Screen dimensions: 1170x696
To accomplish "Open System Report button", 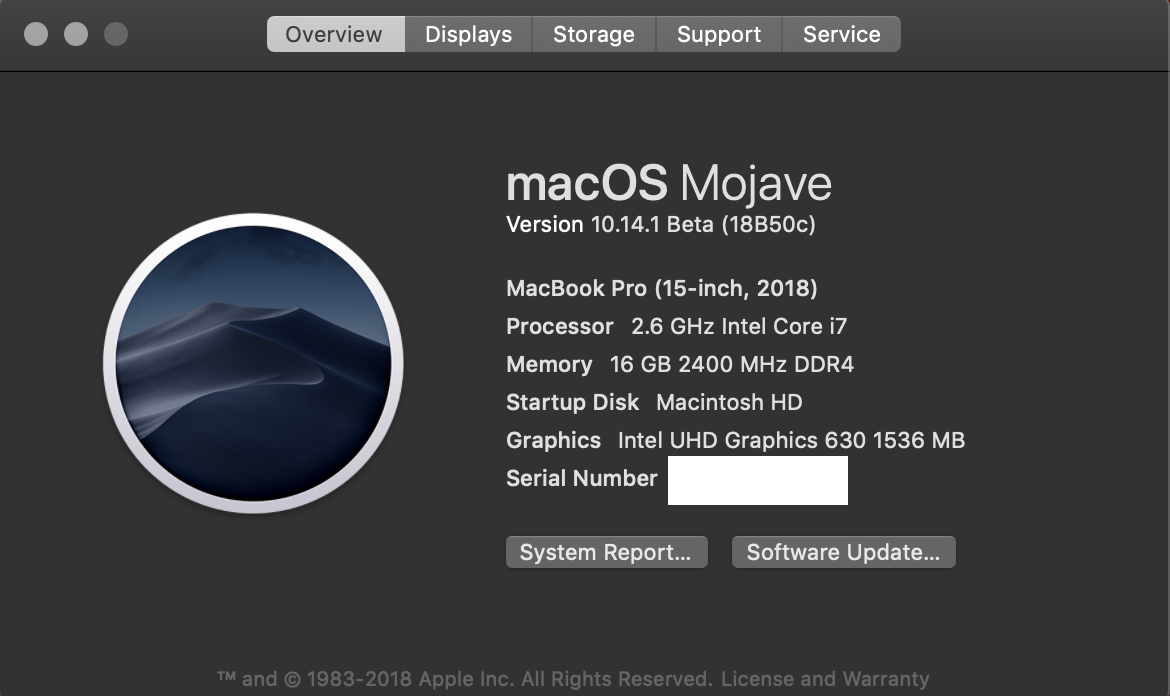I will pyautogui.click(x=607, y=552).
